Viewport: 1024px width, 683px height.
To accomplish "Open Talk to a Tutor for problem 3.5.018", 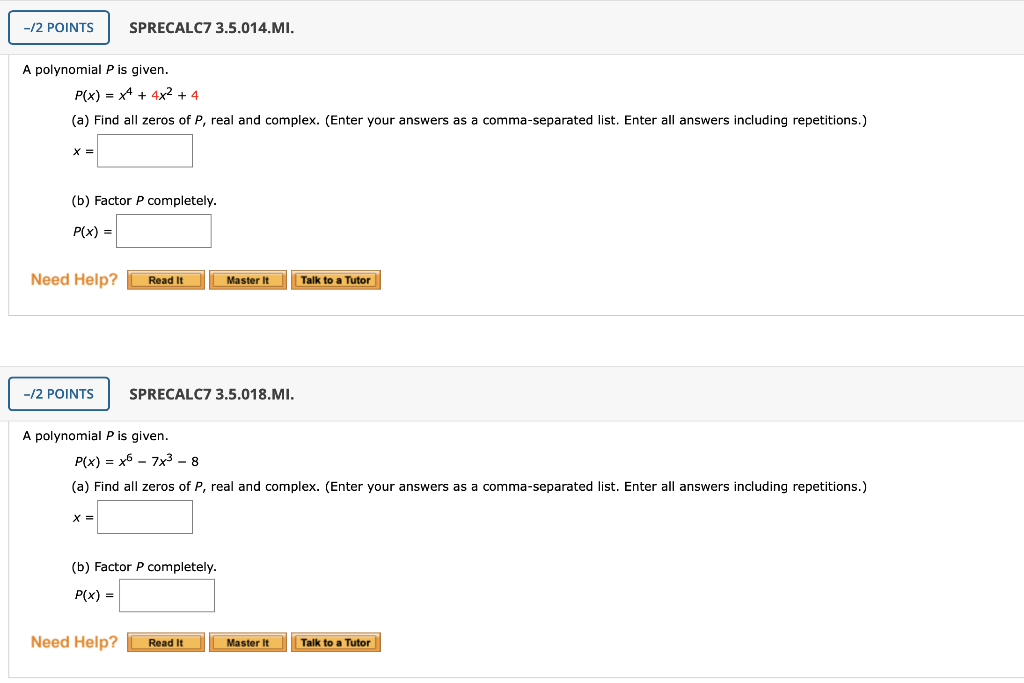I will pyautogui.click(x=336, y=642).
